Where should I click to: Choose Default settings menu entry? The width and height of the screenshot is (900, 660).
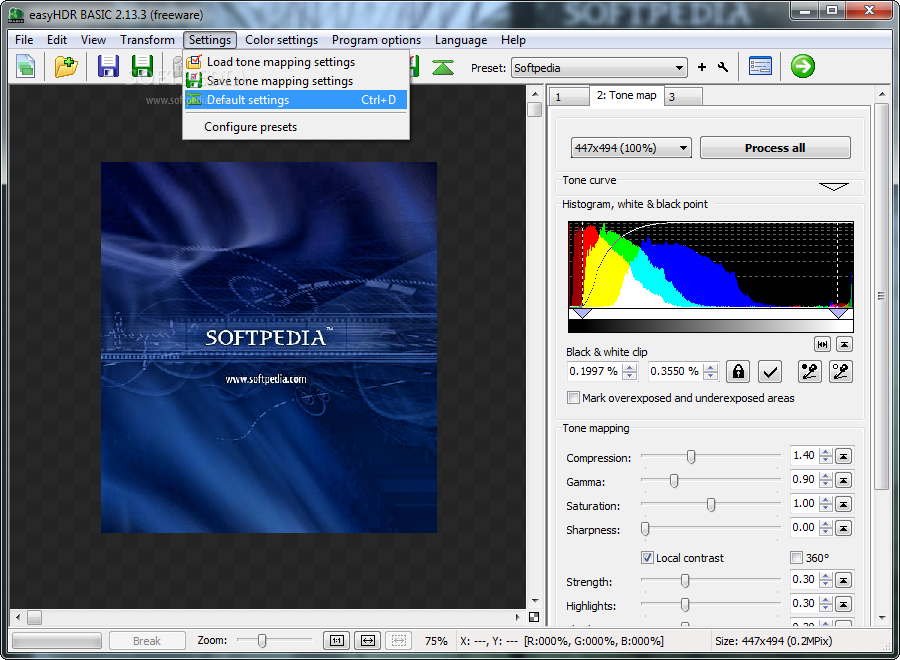(296, 100)
